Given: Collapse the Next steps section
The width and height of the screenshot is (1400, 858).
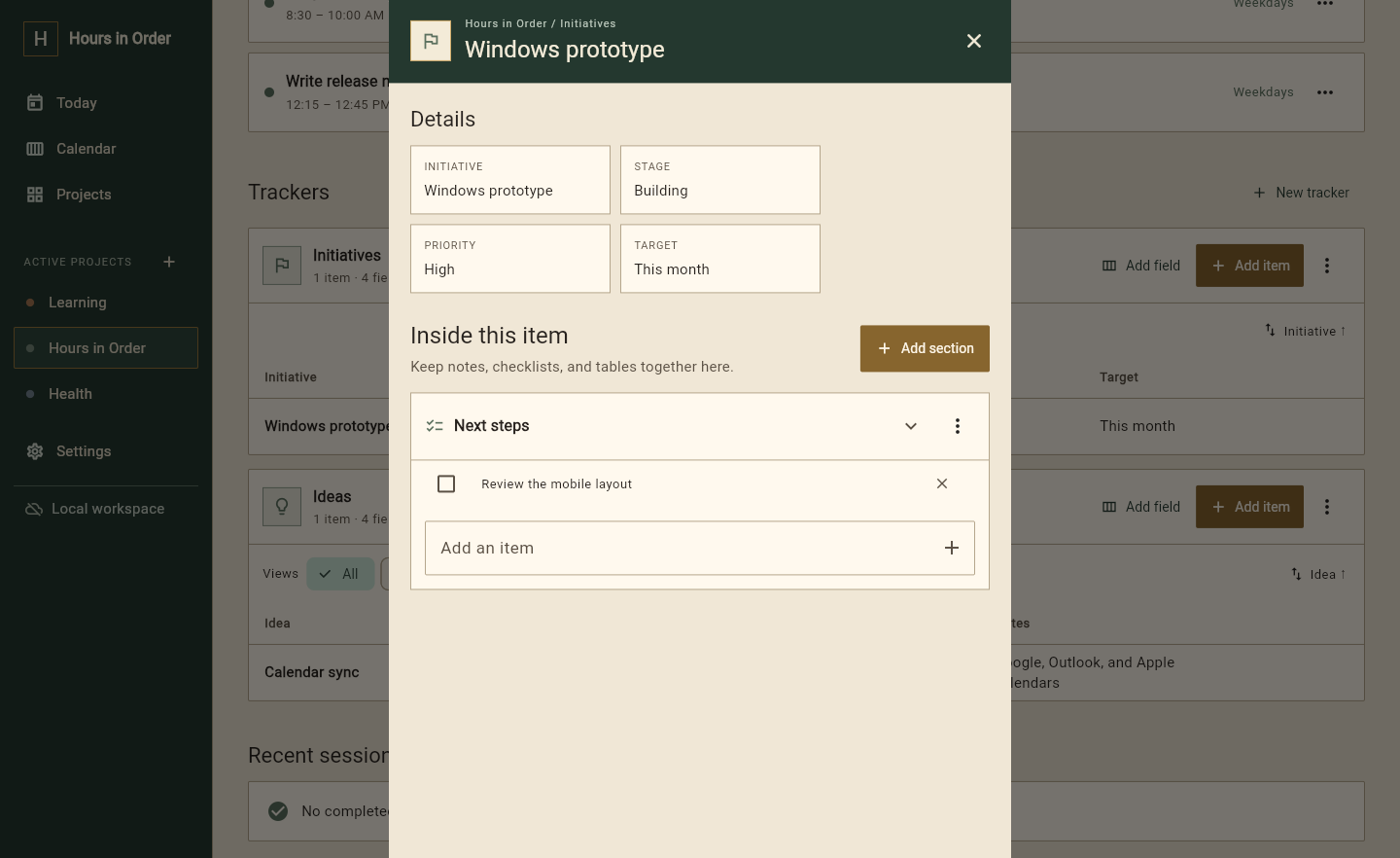Looking at the screenshot, I should coord(911,426).
